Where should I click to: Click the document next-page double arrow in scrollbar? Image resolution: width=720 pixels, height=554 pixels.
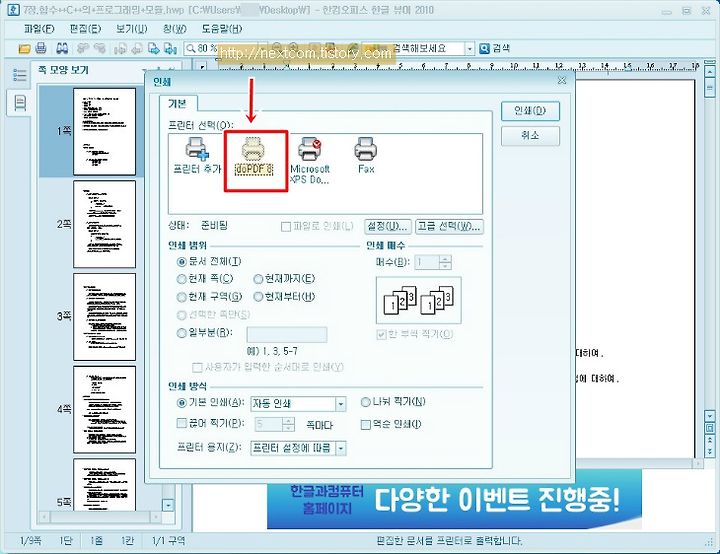click(709, 451)
